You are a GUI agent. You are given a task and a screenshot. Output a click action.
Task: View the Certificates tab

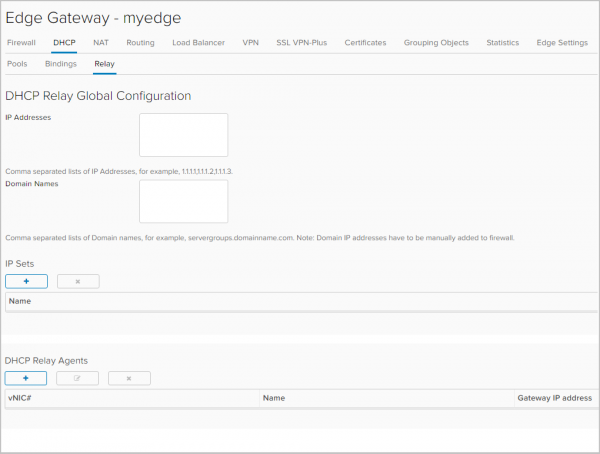365,43
